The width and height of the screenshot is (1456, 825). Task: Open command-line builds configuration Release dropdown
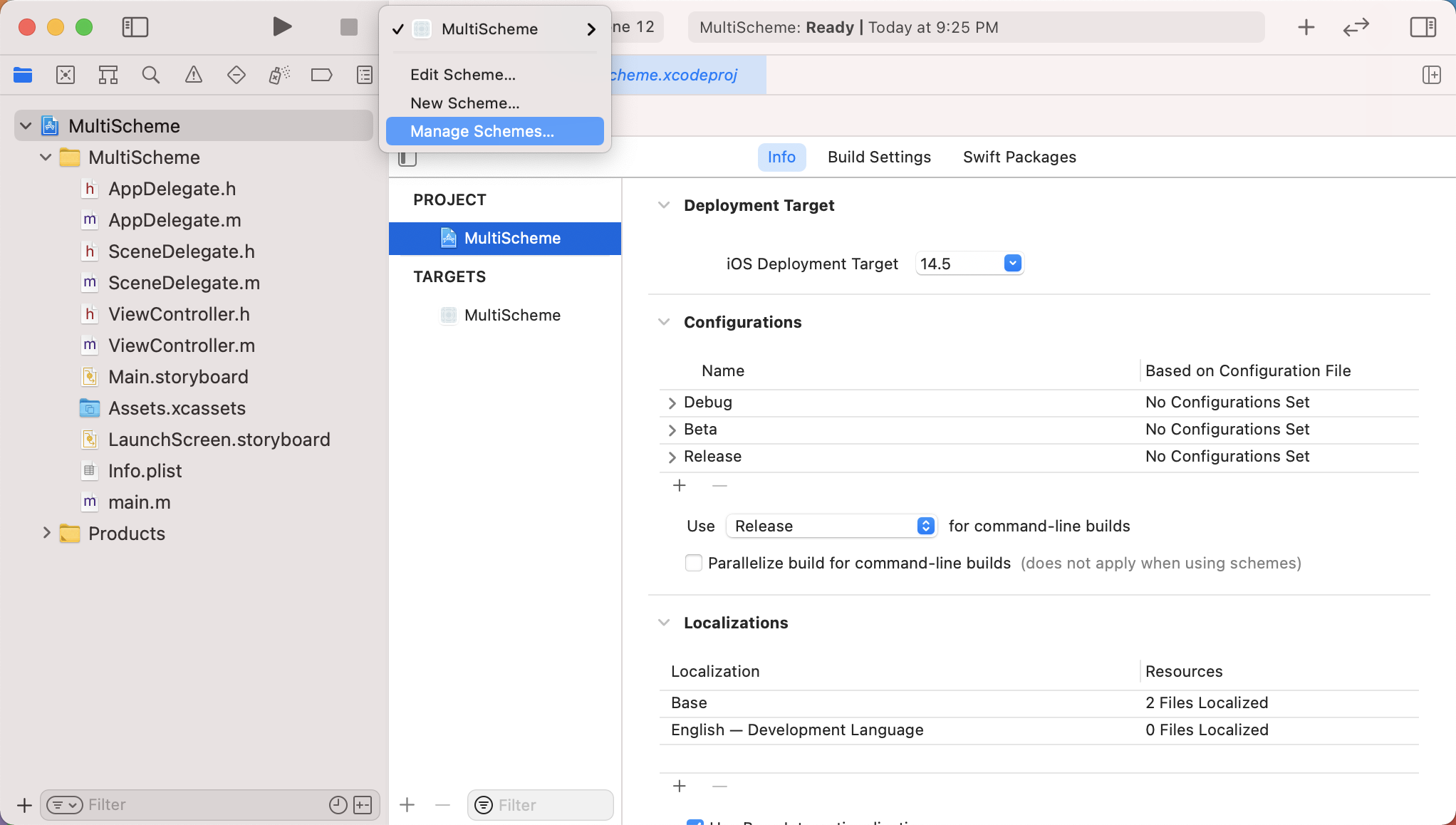(x=832, y=526)
